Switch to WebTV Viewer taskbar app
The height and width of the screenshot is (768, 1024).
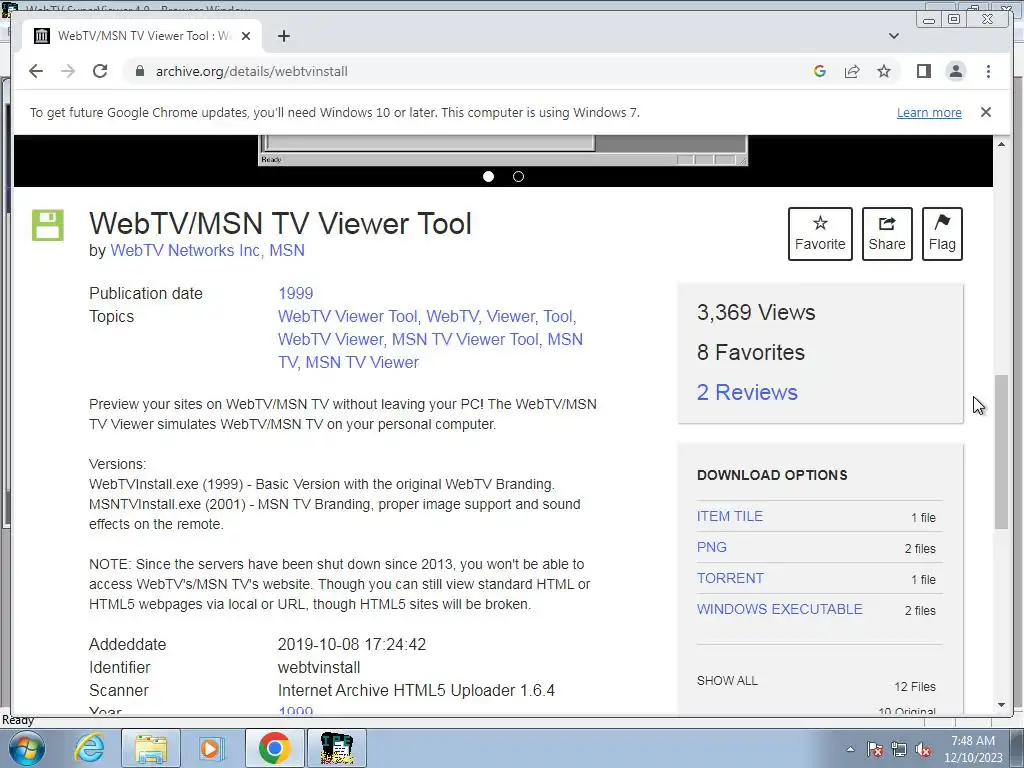(x=337, y=748)
